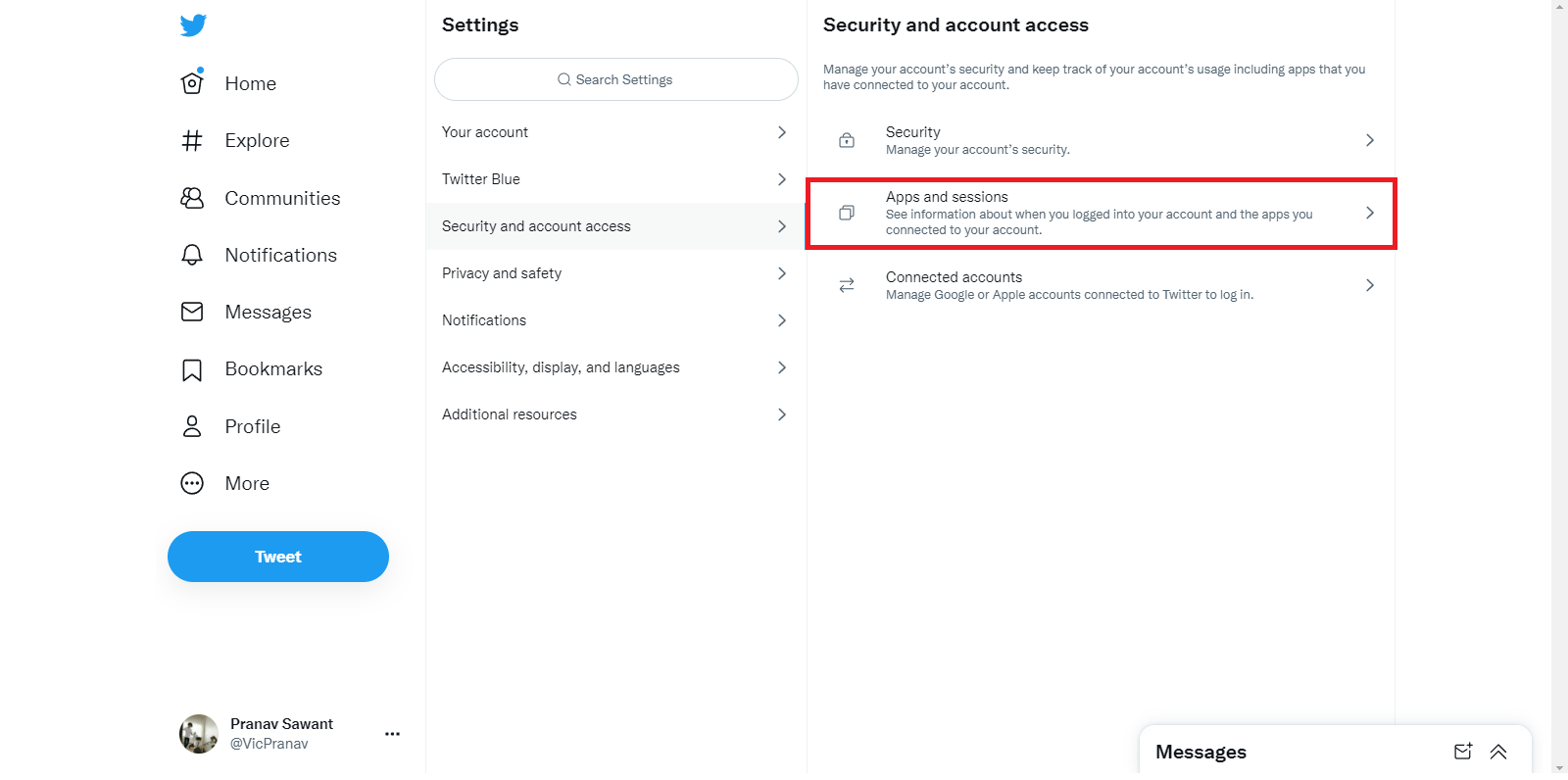Click the Security lock icon

click(x=847, y=140)
